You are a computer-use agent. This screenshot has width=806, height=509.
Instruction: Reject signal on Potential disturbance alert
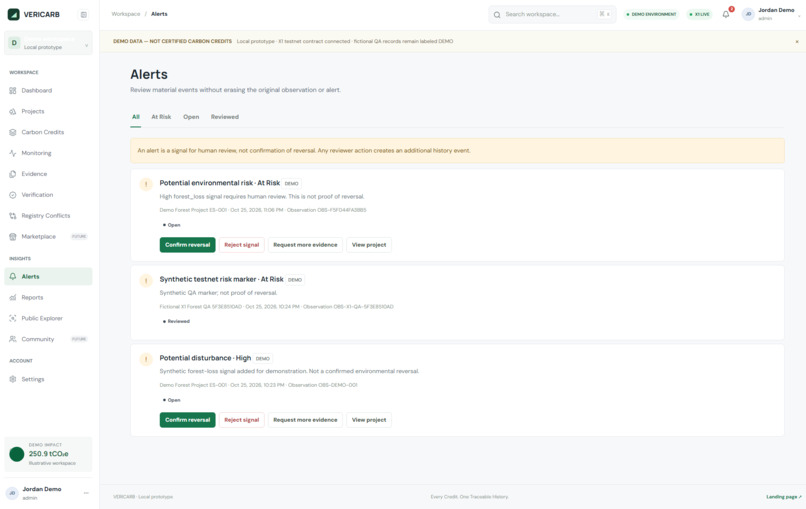(x=242, y=420)
